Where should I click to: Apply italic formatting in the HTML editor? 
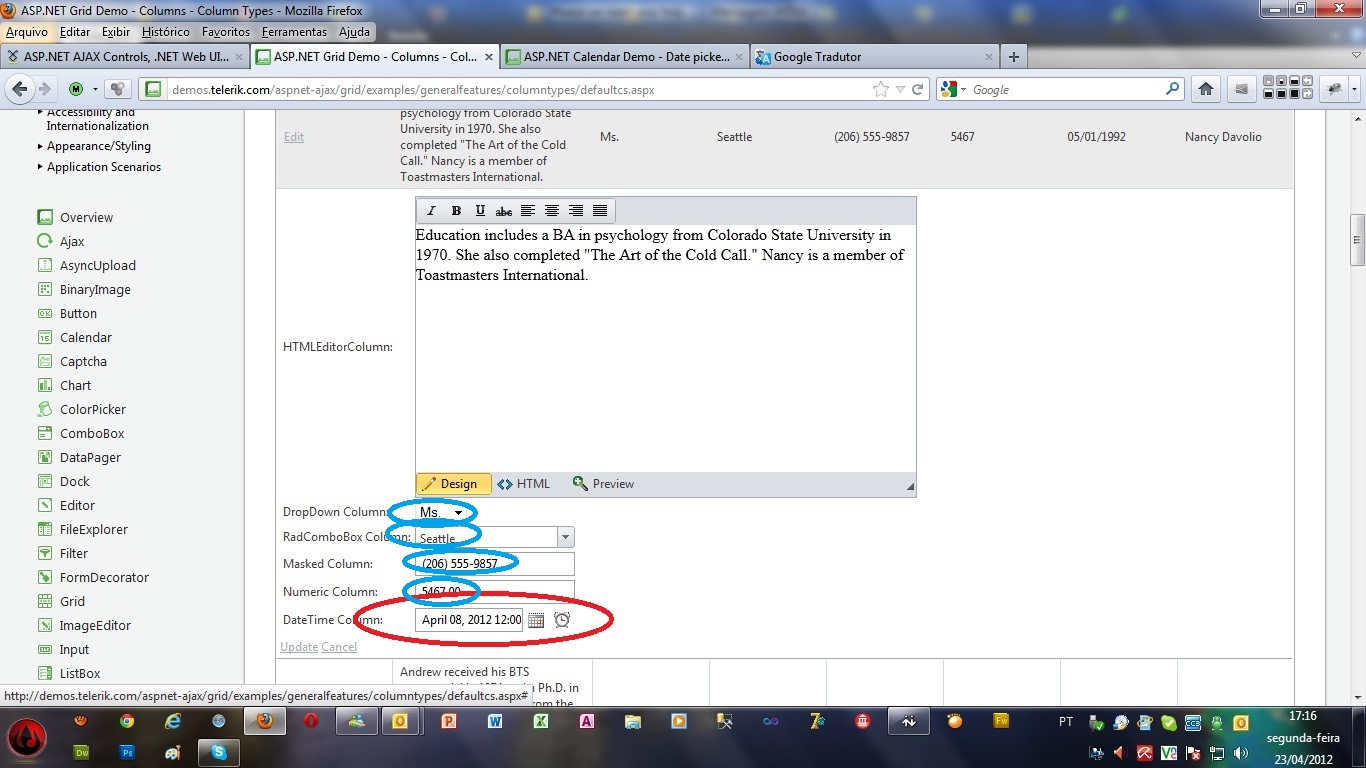pyautogui.click(x=431, y=210)
